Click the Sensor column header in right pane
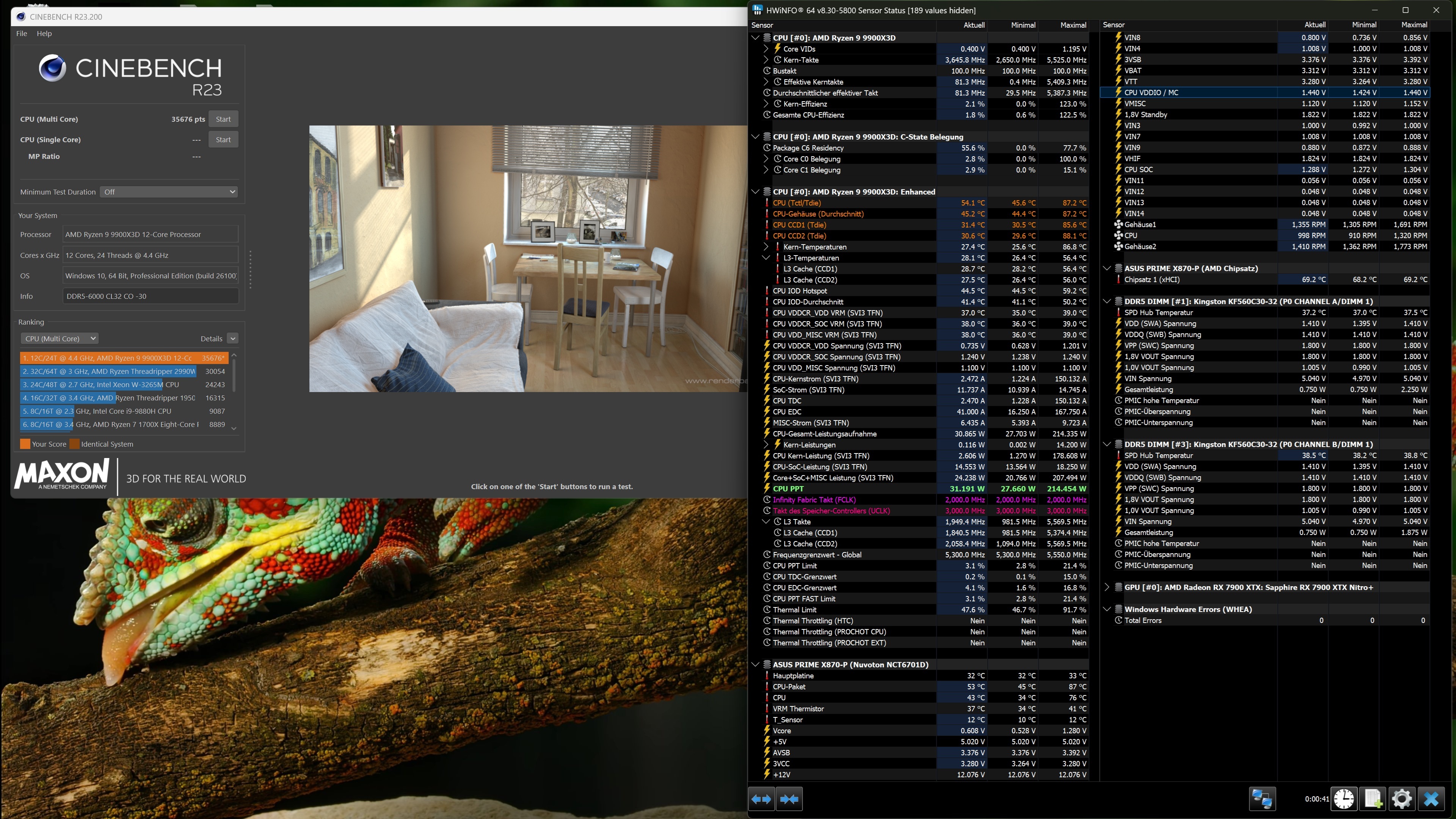1456x819 pixels. [1114, 25]
